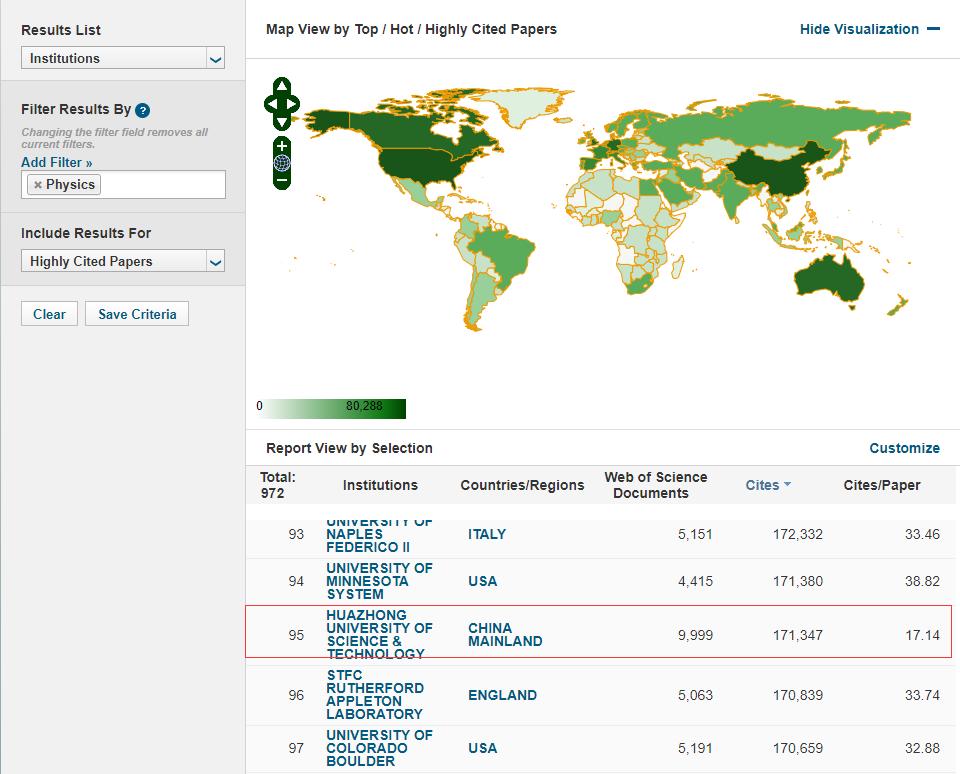Screen dimensions: 960x774
Task: Click the Add Filter link
Action: [56, 162]
